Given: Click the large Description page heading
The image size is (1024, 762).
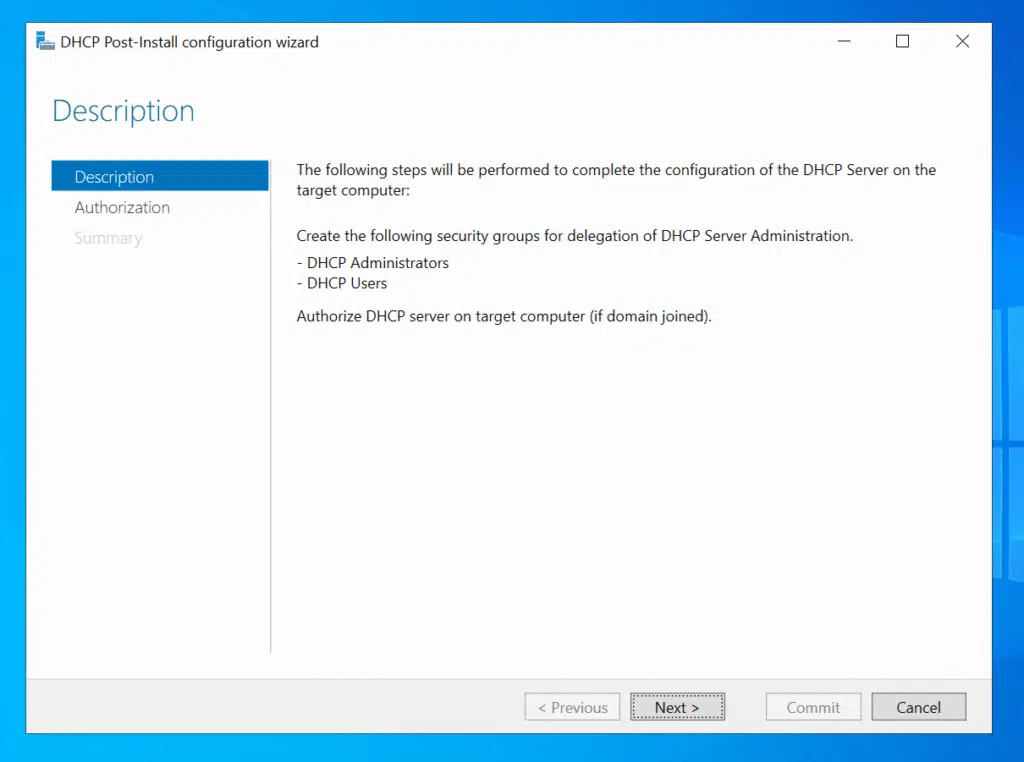Looking at the screenshot, I should coord(123,111).
